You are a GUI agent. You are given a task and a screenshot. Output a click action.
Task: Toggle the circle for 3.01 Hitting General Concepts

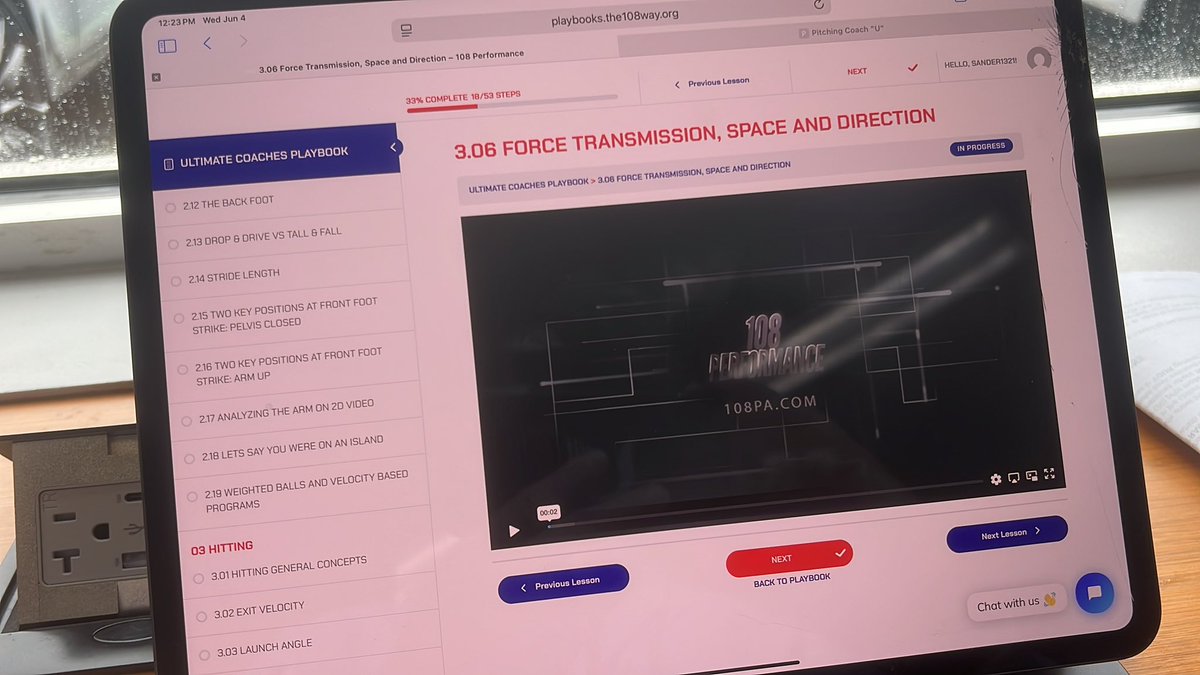click(x=200, y=577)
